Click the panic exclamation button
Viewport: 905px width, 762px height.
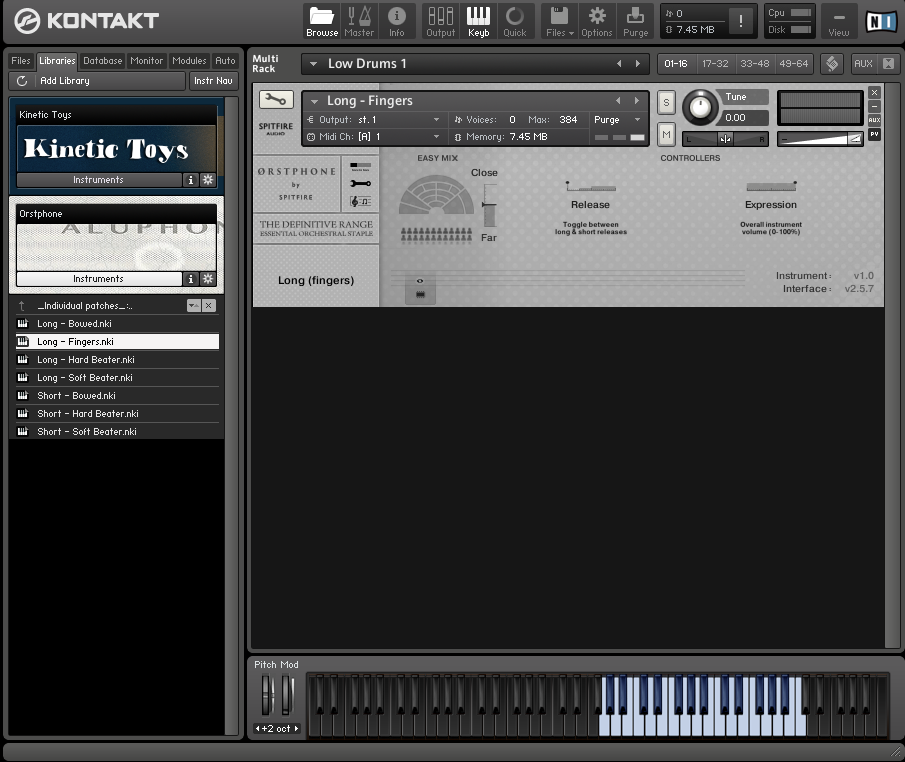tap(741, 21)
